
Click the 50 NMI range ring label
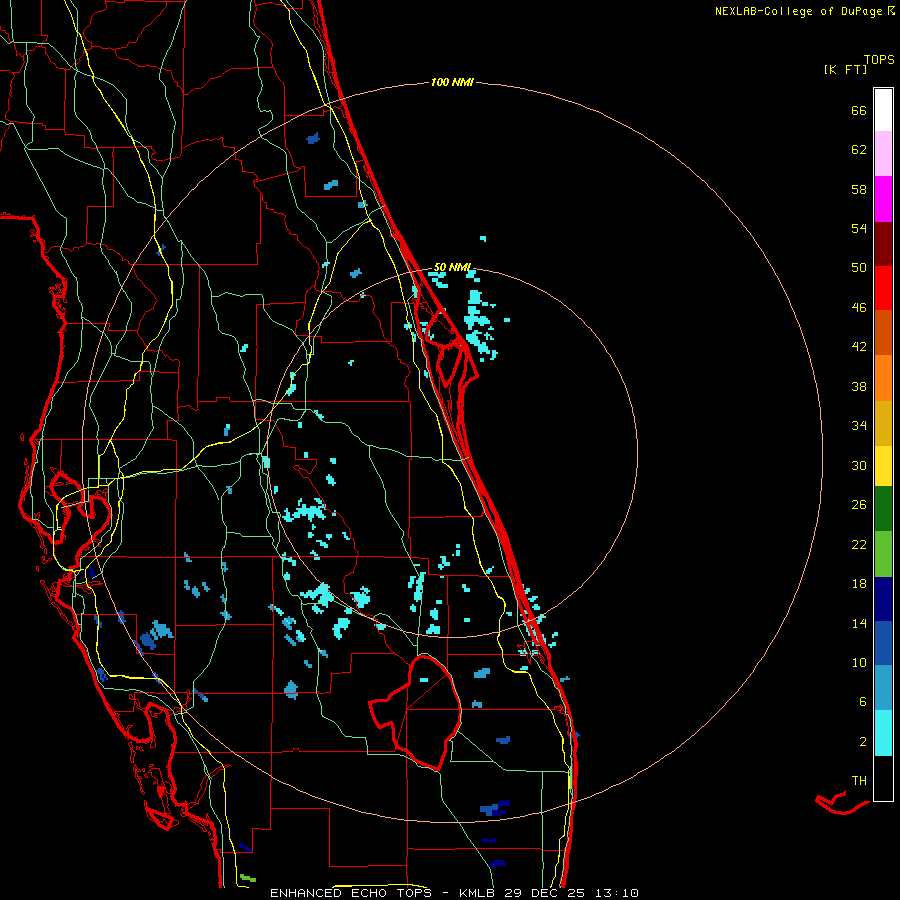click(x=452, y=267)
